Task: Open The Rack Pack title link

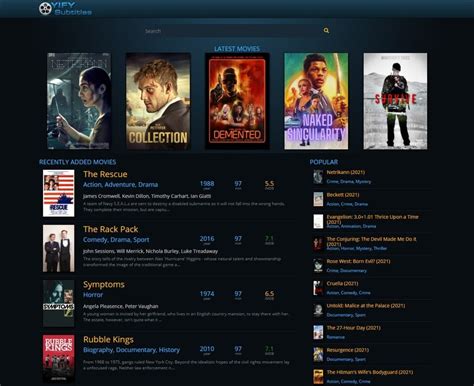Action: click(x=110, y=229)
